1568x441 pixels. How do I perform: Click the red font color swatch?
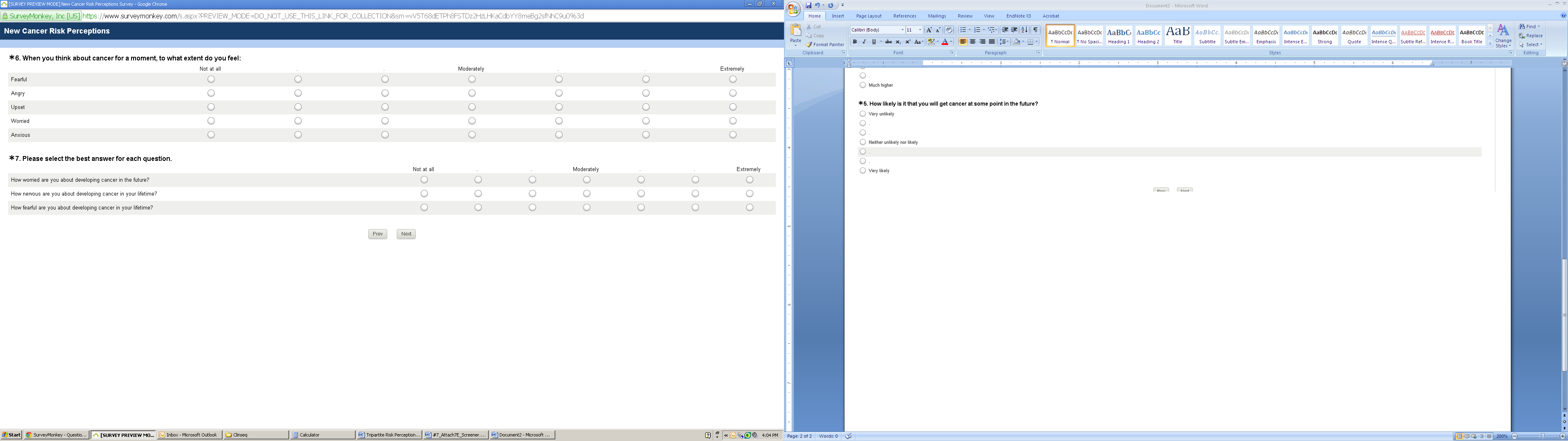[945, 42]
